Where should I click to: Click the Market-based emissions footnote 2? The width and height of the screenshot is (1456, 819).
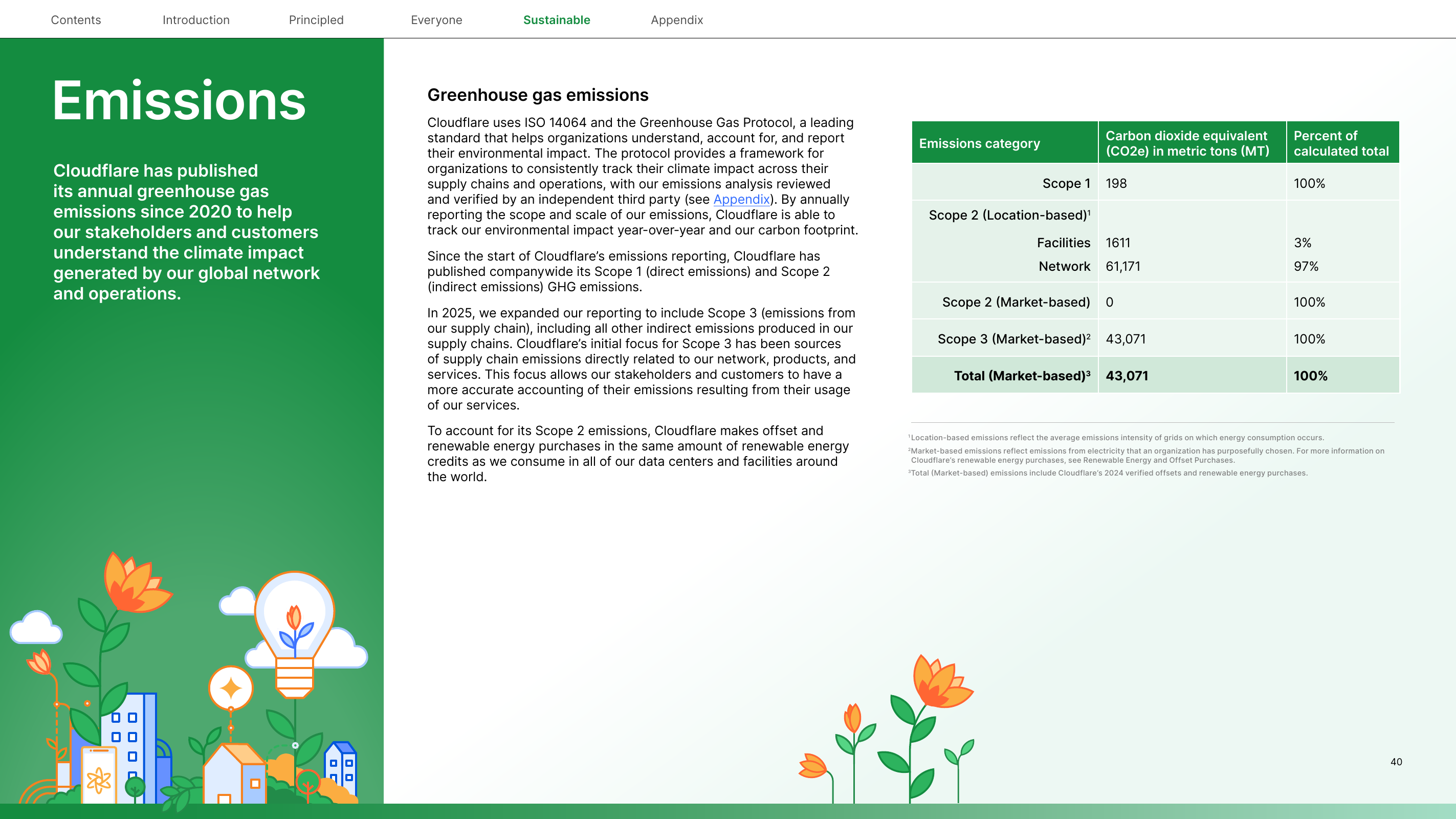coord(1146,456)
